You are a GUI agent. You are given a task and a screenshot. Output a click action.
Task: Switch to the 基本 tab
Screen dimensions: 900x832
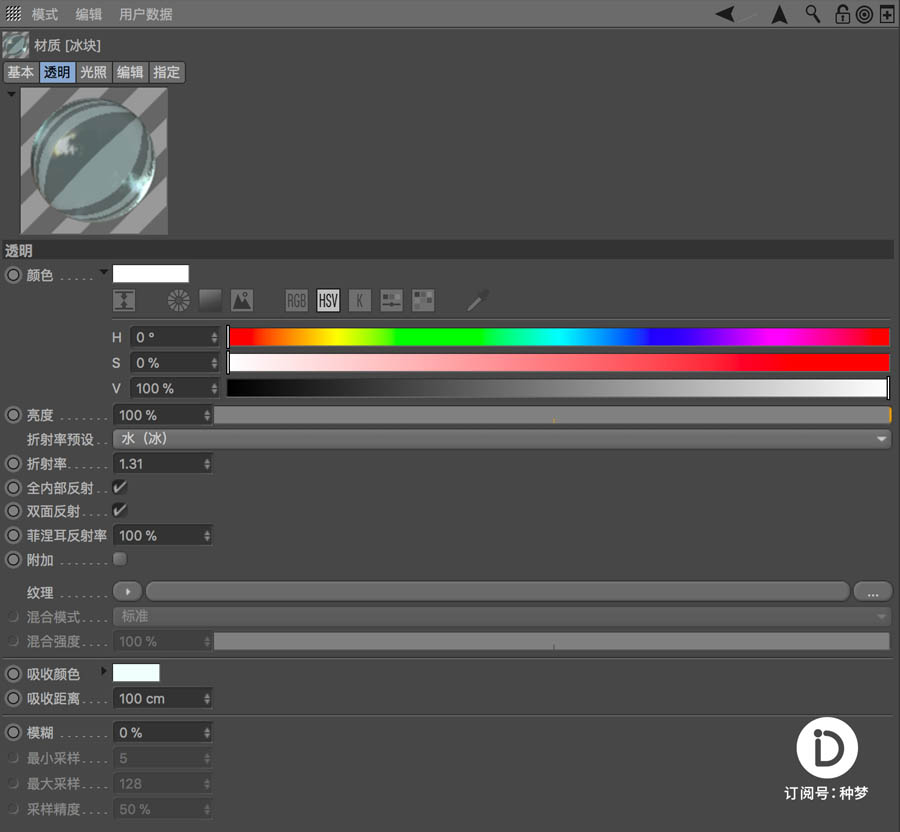coord(21,72)
